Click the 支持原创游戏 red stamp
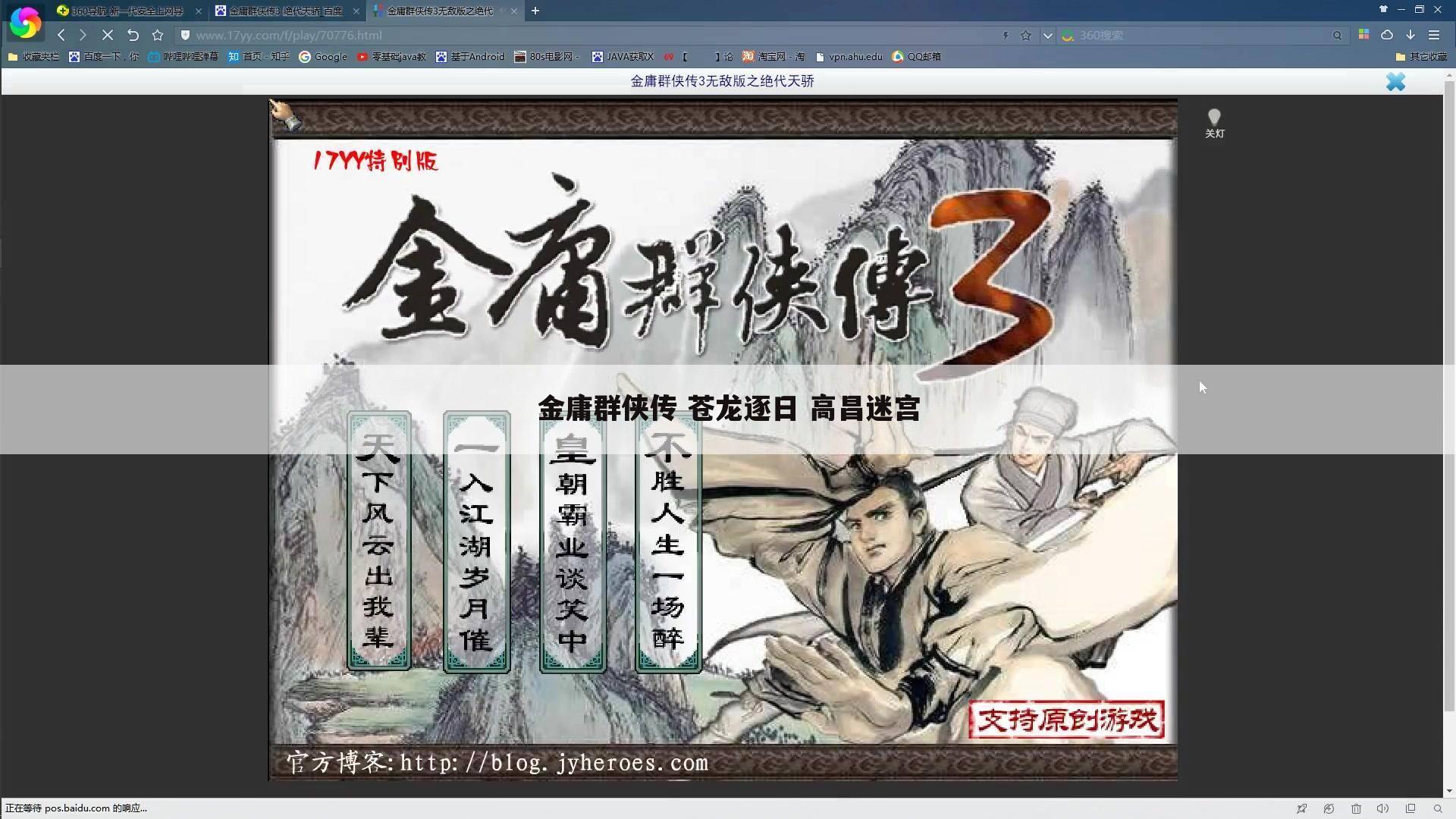Screen dimensions: 1456x819 pos(1067,720)
